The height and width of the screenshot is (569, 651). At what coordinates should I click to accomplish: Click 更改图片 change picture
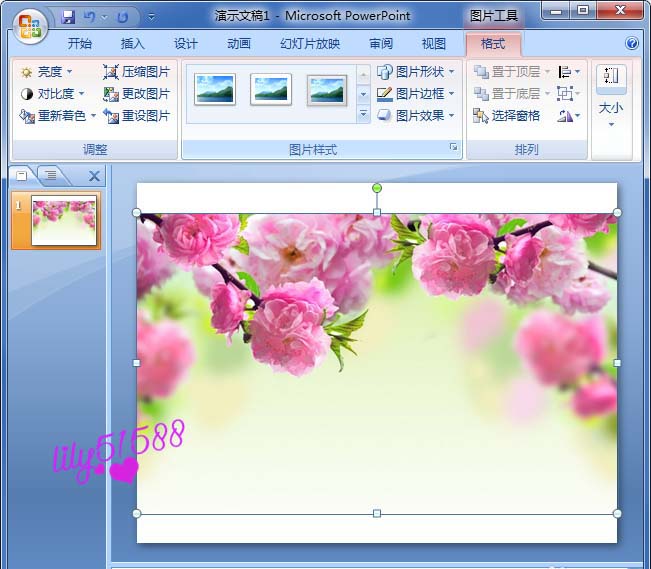137,94
